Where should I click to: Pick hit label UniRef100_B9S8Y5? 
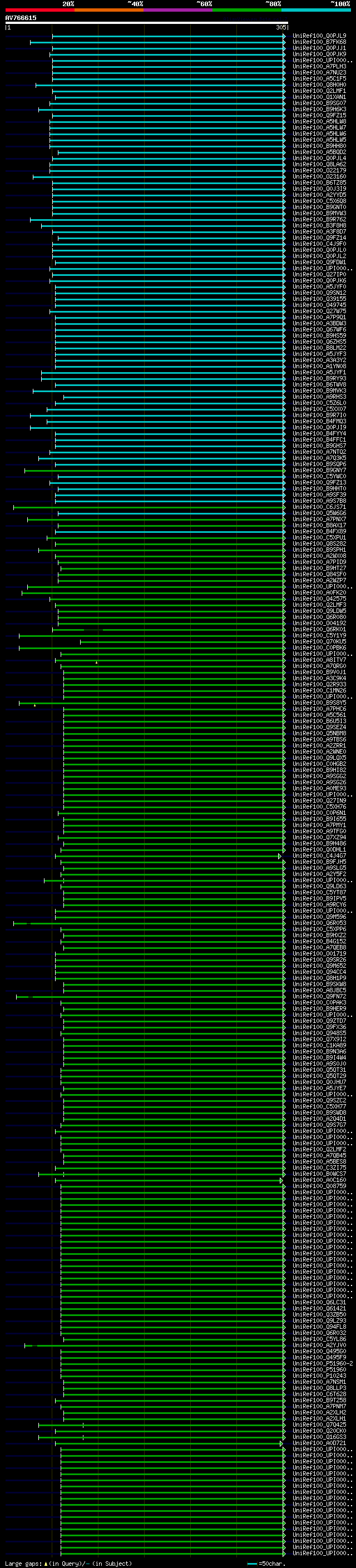(319, 703)
